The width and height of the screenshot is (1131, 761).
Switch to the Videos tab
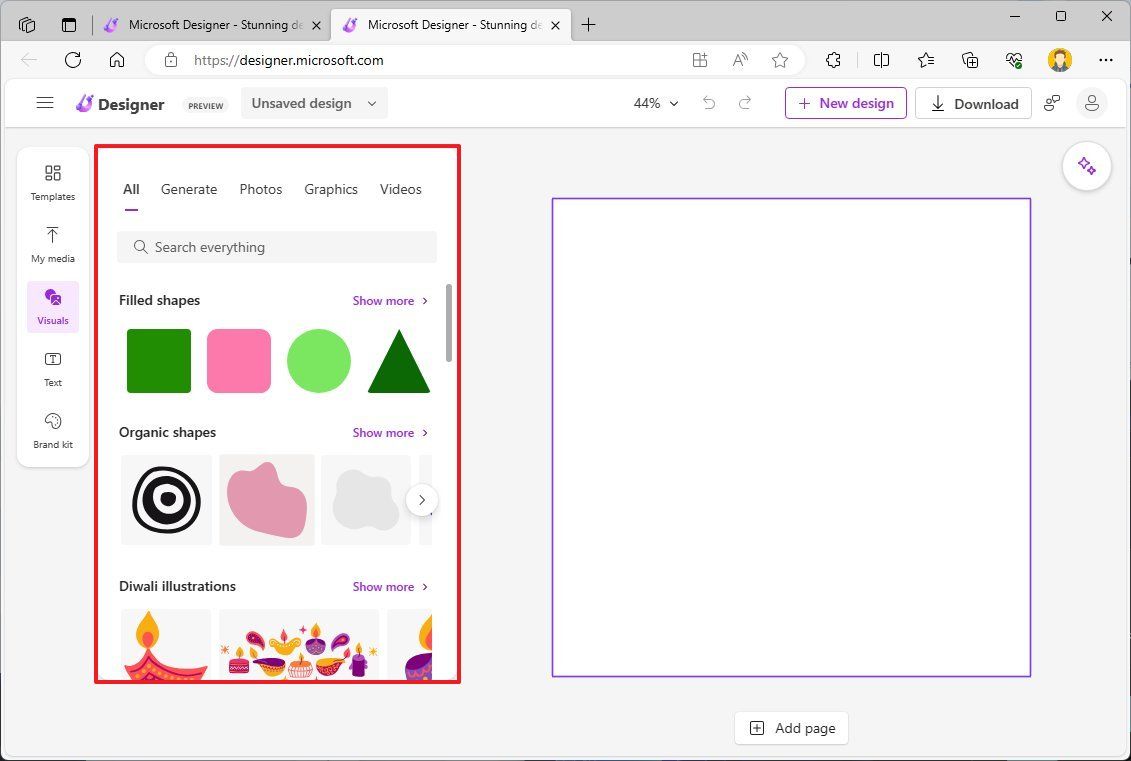click(400, 189)
